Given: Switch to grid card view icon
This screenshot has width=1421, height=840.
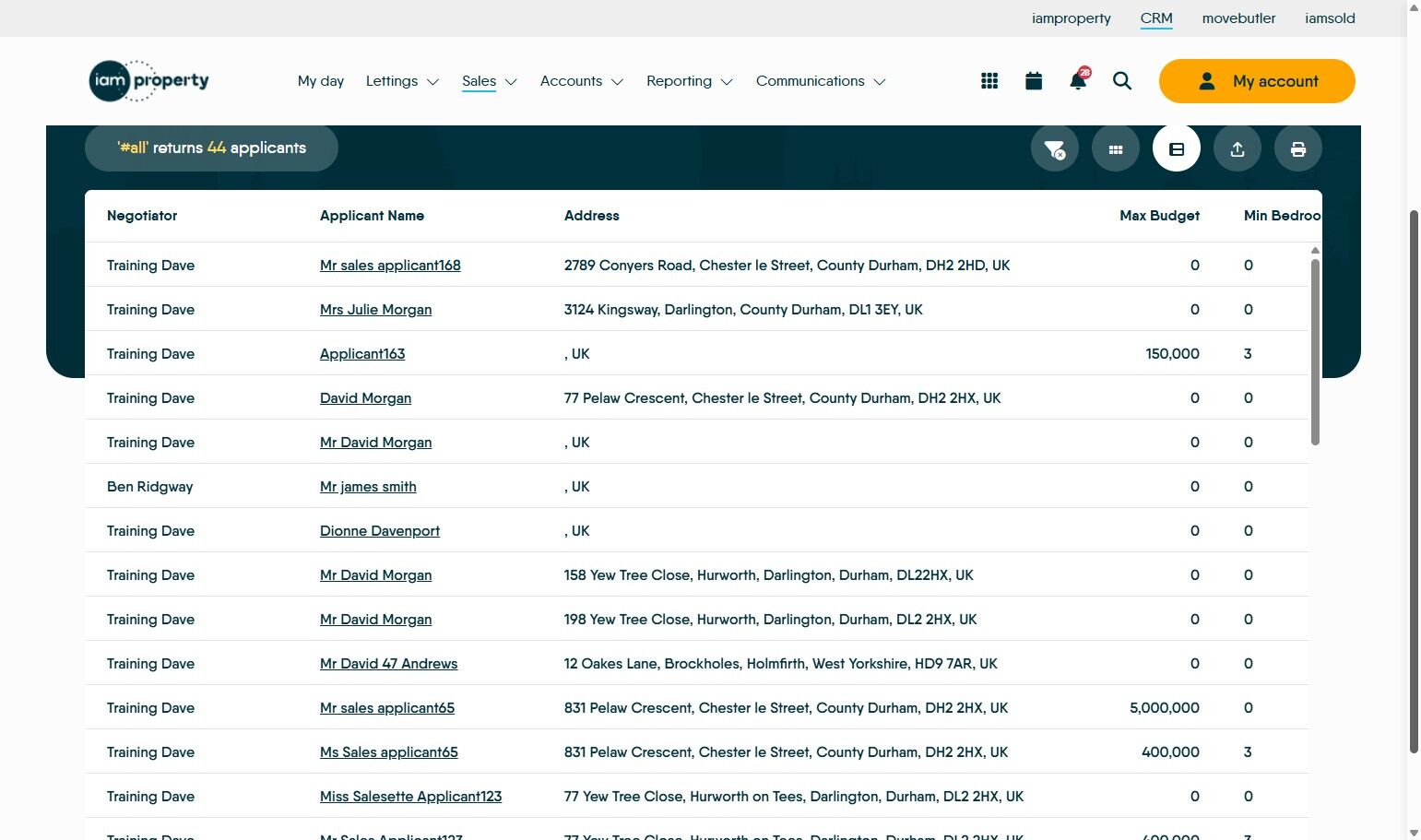Looking at the screenshot, I should pos(1116,148).
